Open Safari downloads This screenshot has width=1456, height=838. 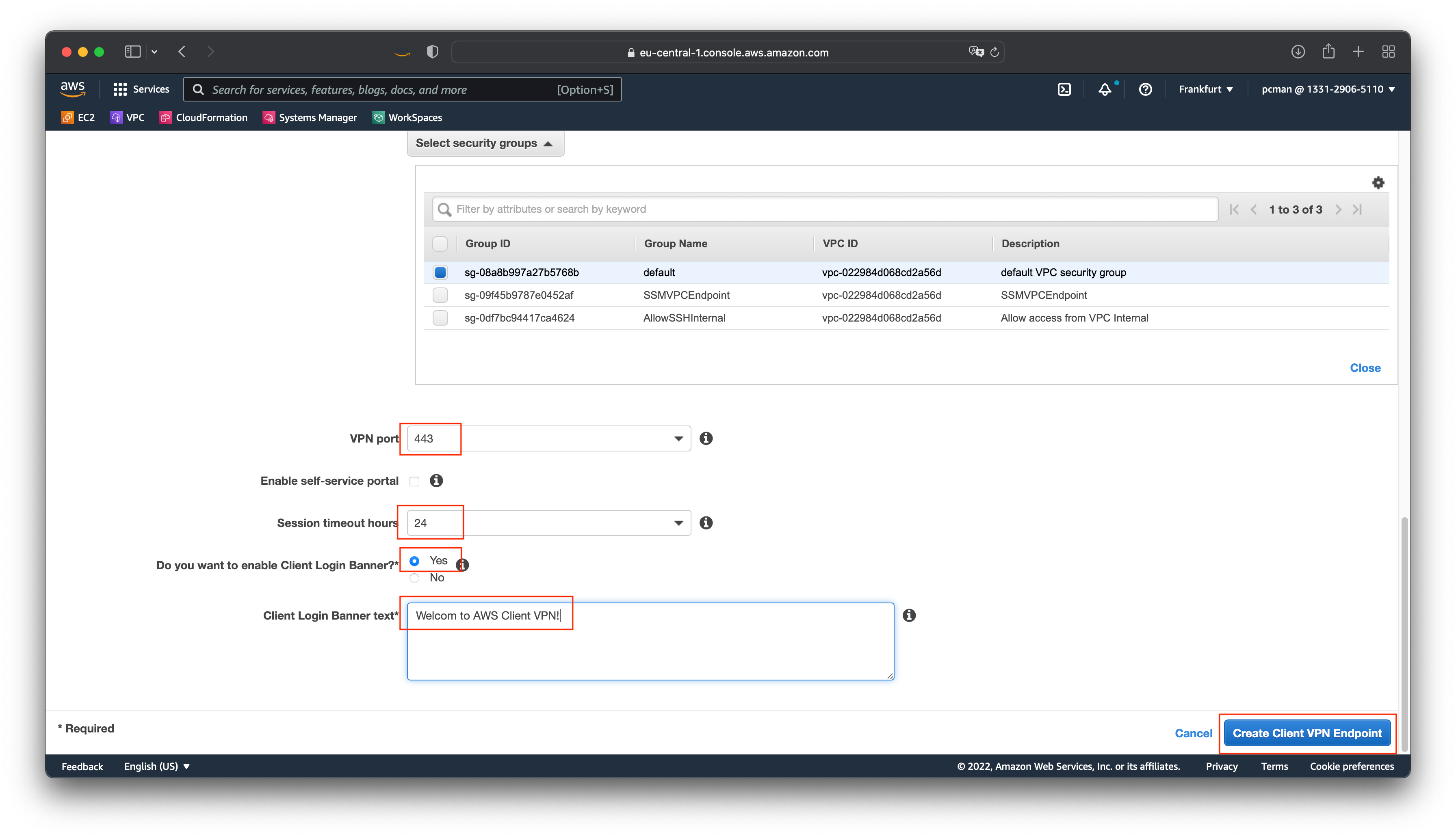pyautogui.click(x=1298, y=52)
